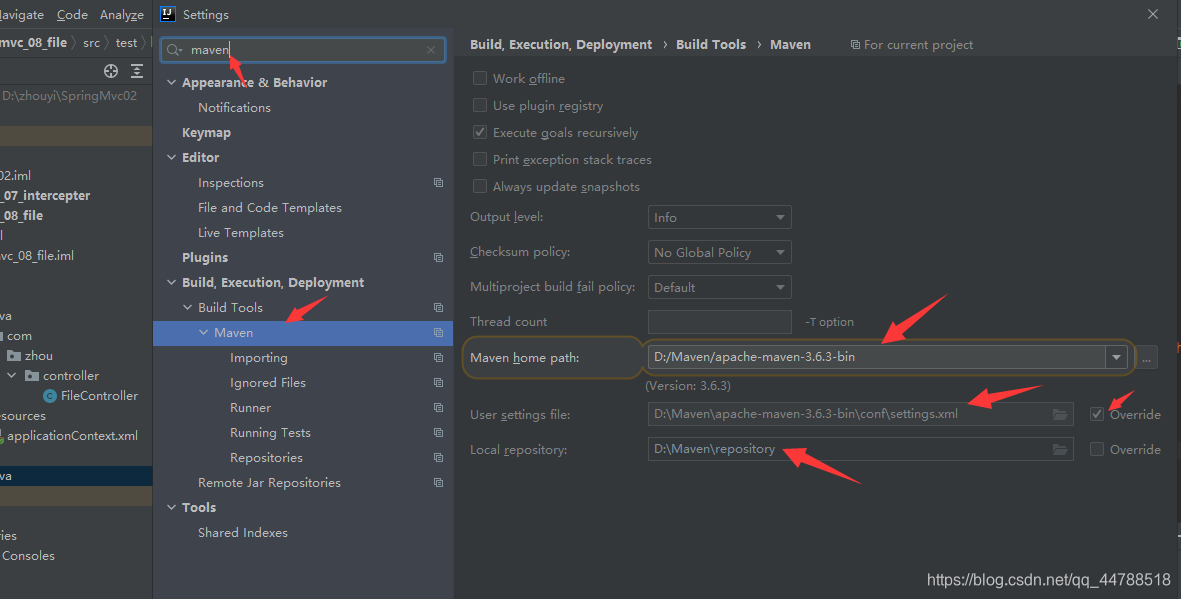
Task: Click the FileController class icon
Action: coord(50,396)
